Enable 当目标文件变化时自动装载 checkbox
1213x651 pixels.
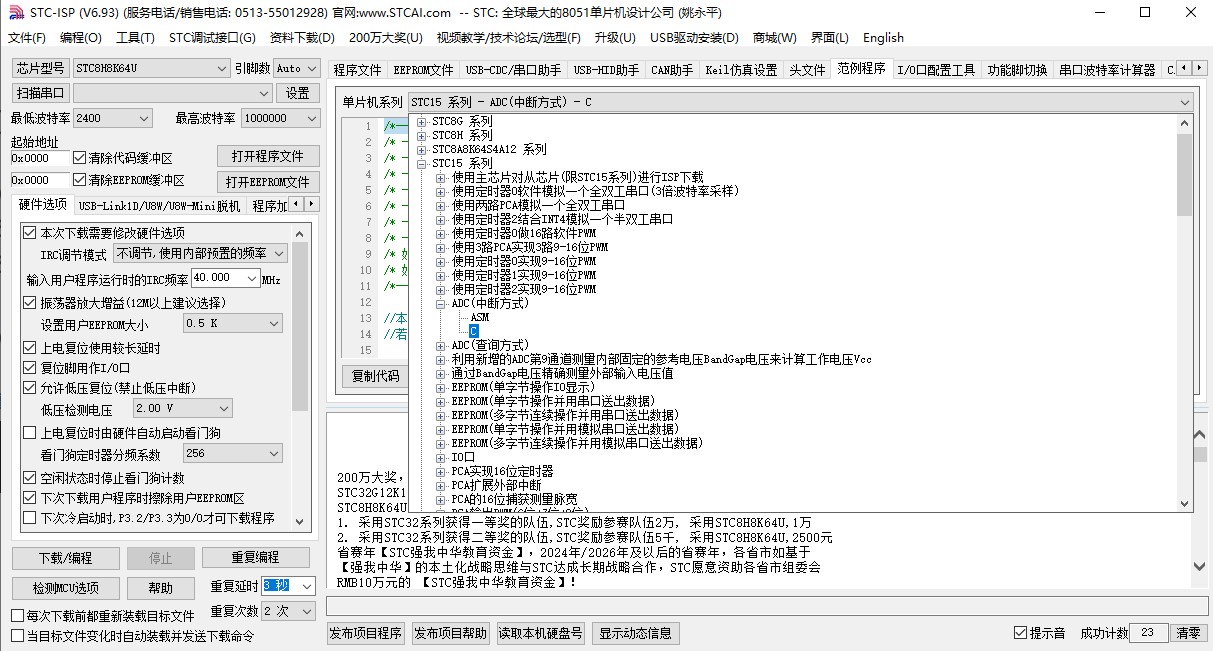click(17, 636)
